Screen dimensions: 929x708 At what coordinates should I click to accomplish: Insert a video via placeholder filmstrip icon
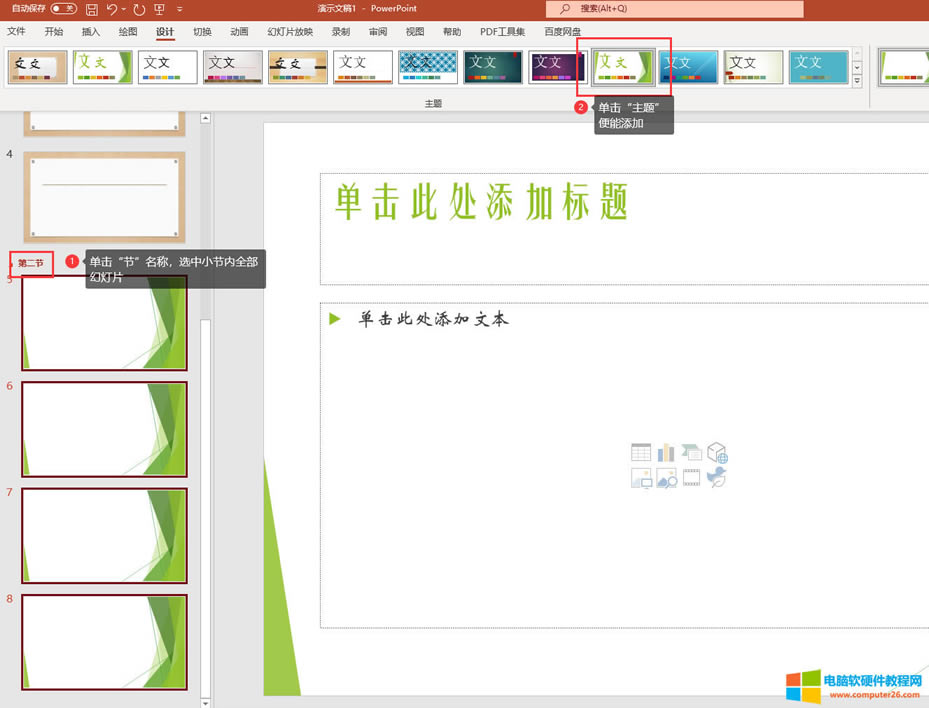(x=691, y=478)
